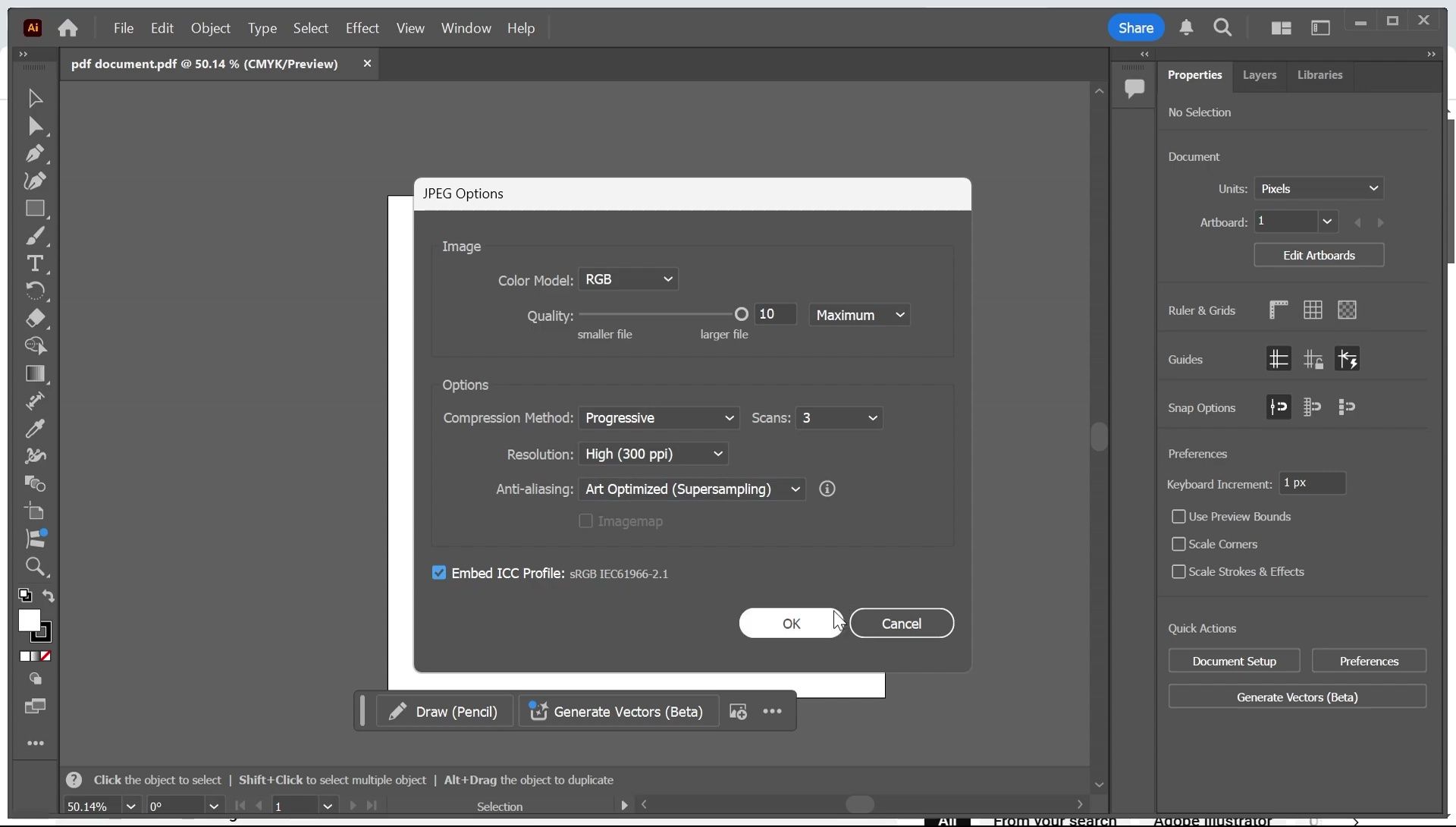This screenshot has height=827, width=1456.
Task: Open the Window menu
Action: pos(466,28)
